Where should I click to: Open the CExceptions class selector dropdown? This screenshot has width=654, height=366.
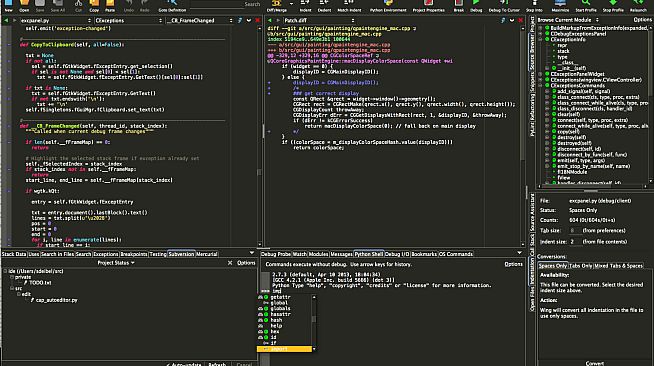(128, 20)
